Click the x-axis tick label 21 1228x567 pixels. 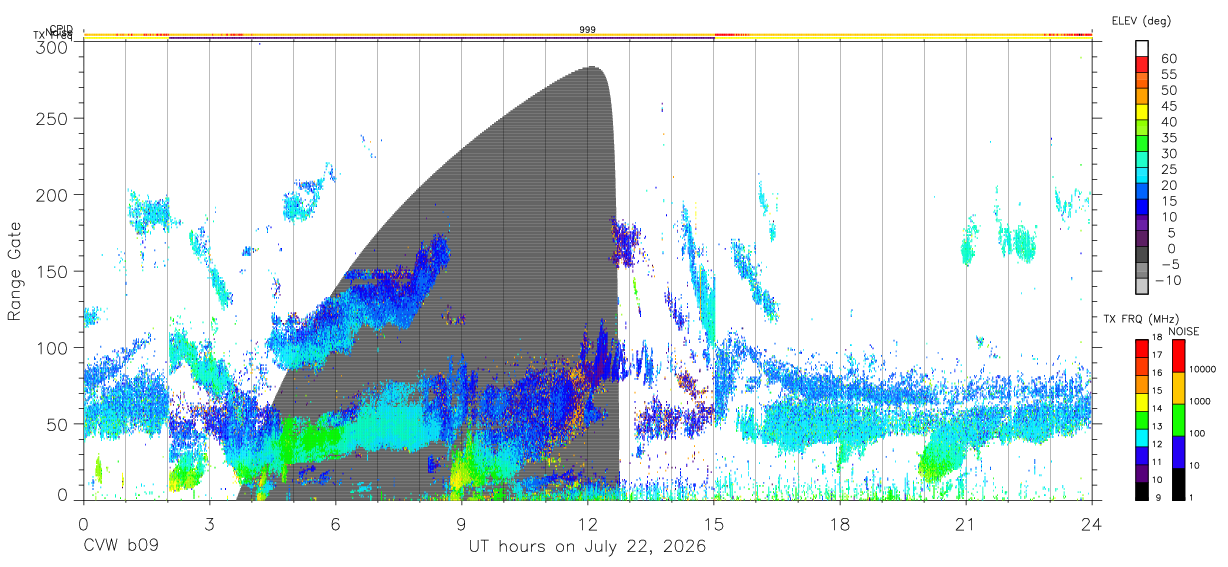(x=966, y=523)
